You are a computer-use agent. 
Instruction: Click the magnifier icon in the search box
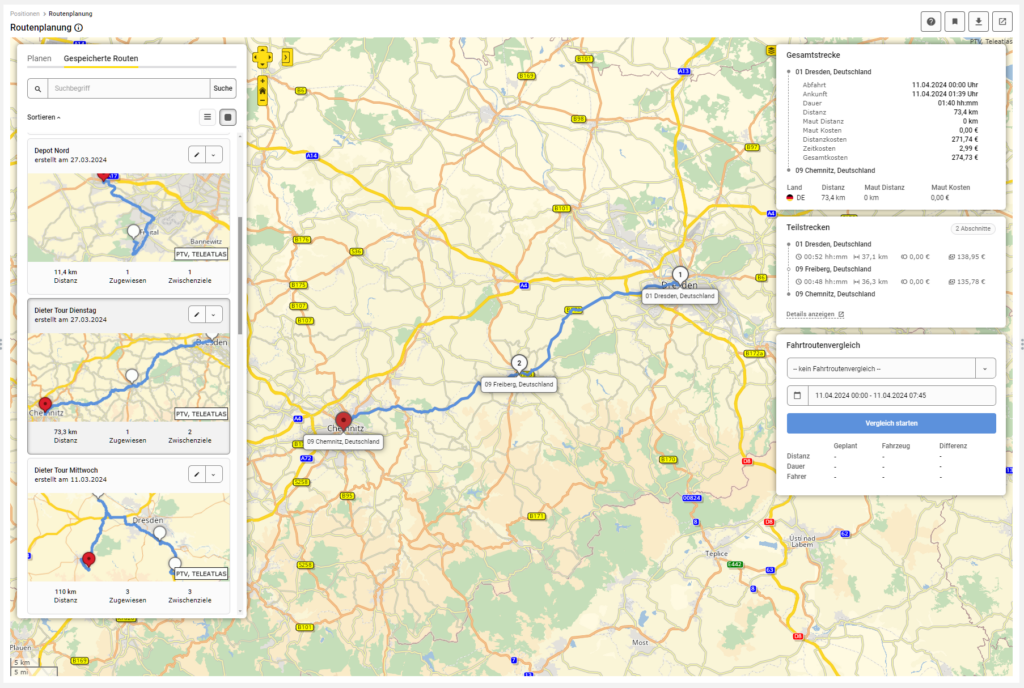[x=38, y=89]
